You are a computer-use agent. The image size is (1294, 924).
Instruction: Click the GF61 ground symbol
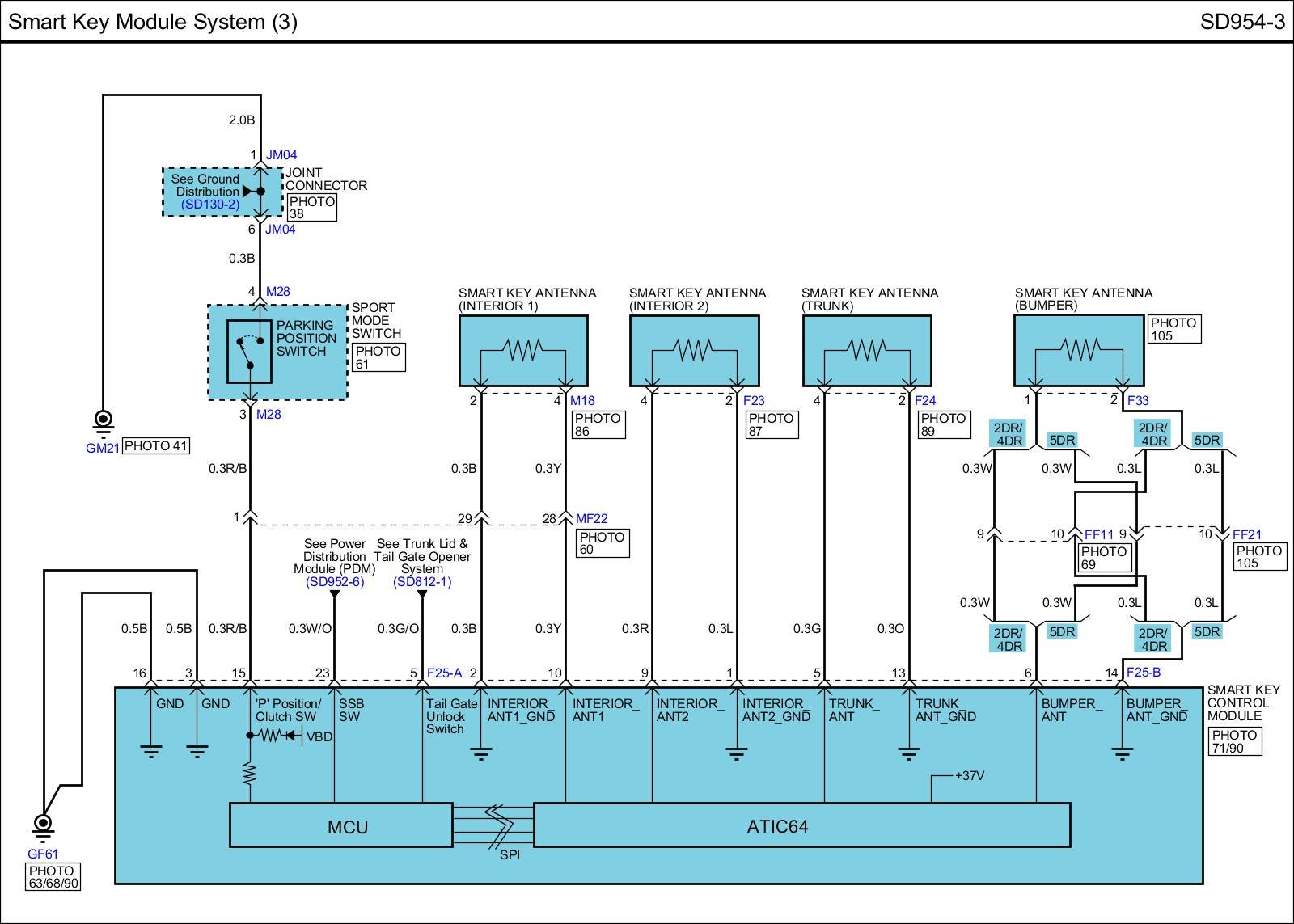(43, 826)
